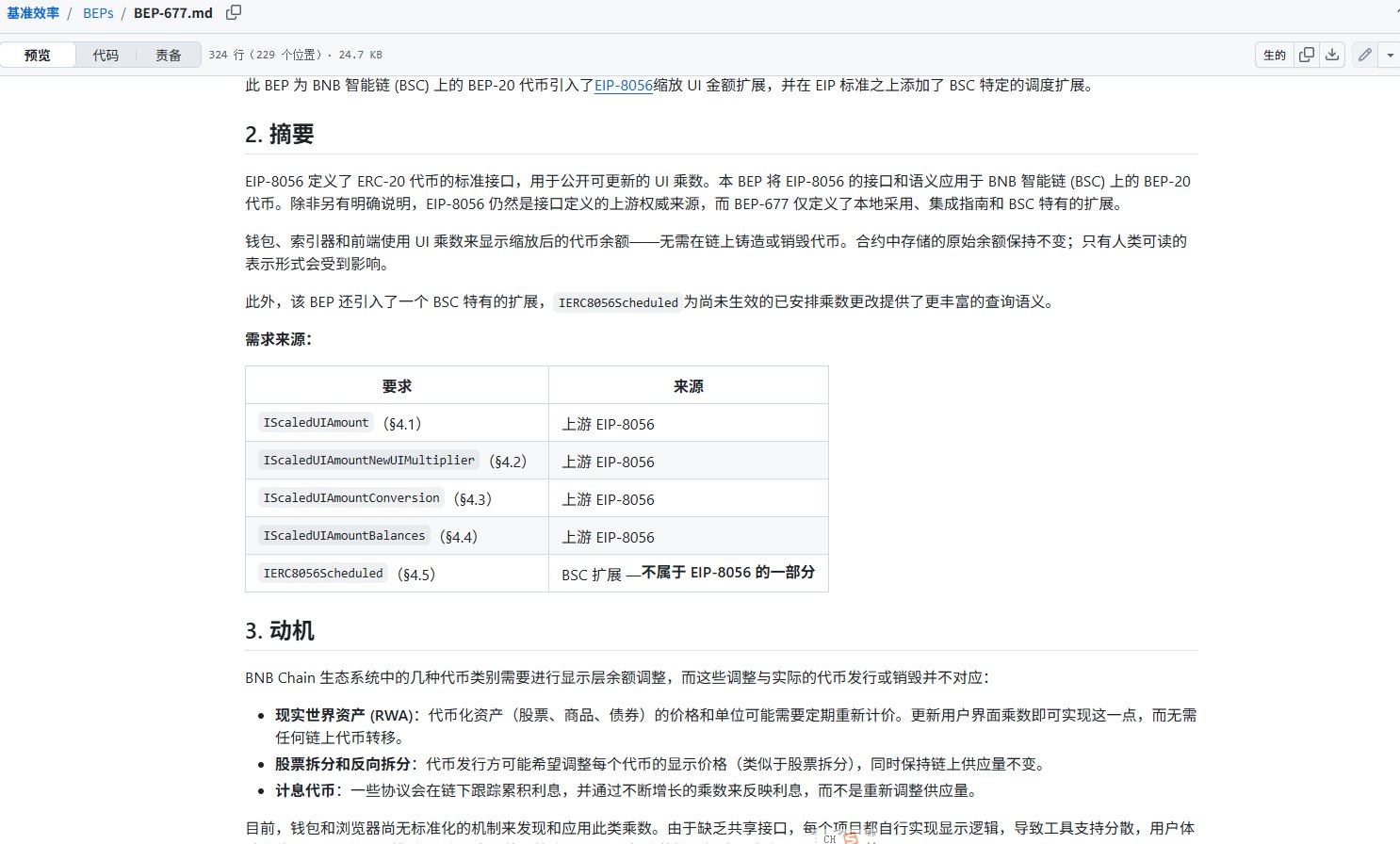The image size is (1400, 844).
Task: Copy the BEP-677.md file path
Action: coord(234,12)
